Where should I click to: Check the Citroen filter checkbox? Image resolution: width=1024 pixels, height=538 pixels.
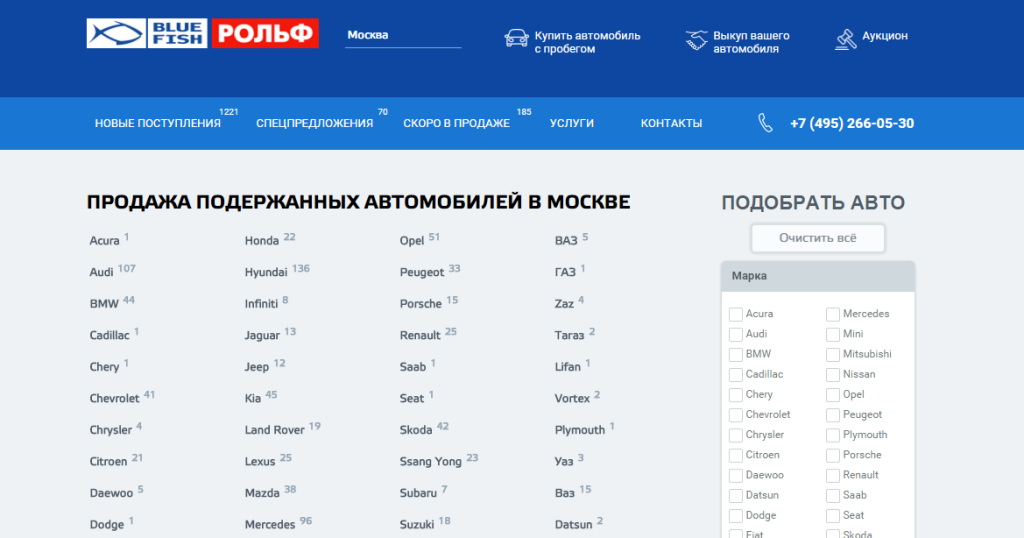pyautogui.click(x=735, y=456)
